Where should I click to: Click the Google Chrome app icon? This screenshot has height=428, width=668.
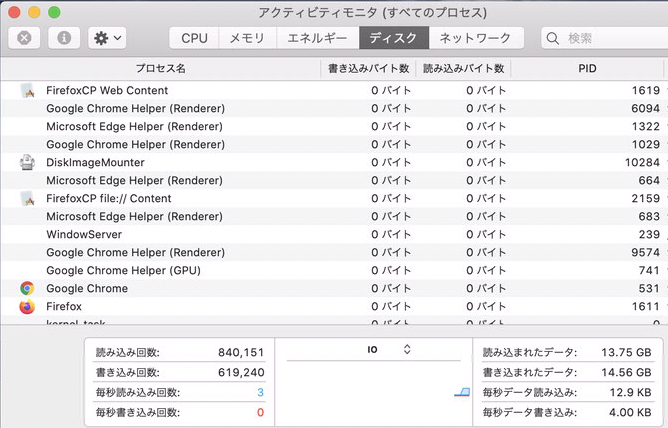coord(27,288)
